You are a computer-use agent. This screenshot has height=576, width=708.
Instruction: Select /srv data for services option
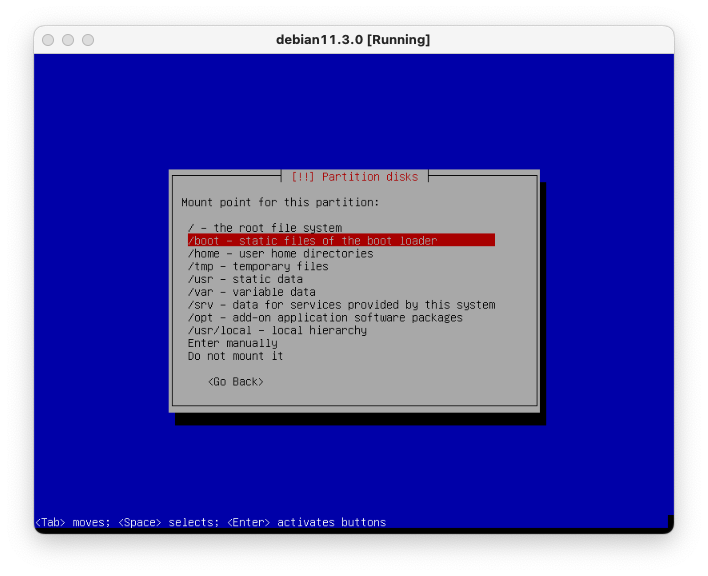coord(341,305)
